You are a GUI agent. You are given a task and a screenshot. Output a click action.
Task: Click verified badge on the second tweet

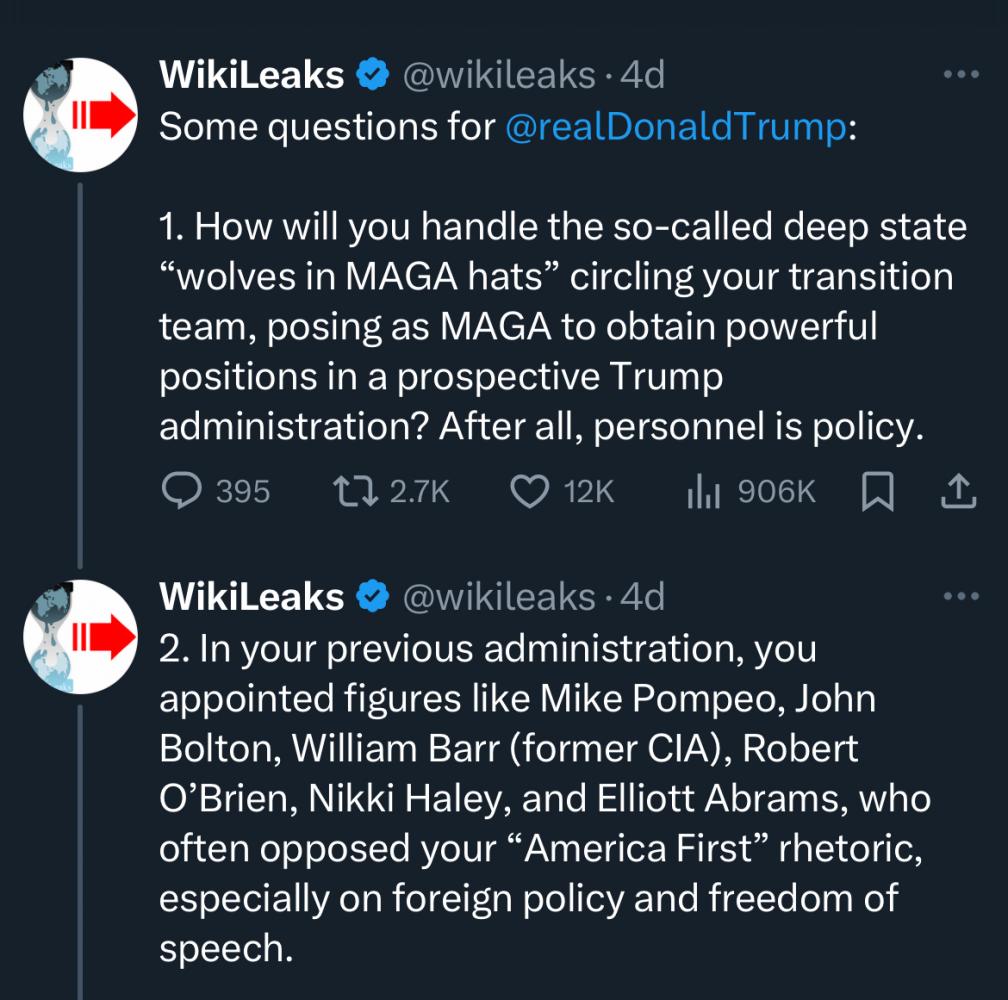374,597
